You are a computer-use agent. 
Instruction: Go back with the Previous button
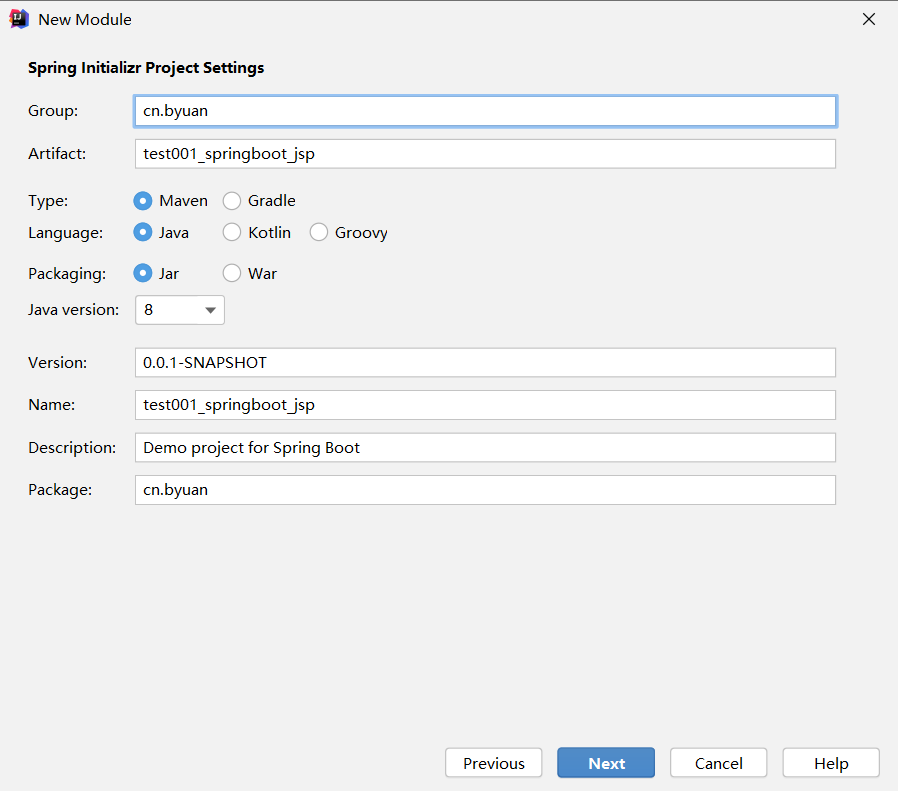click(x=494, y=763)
